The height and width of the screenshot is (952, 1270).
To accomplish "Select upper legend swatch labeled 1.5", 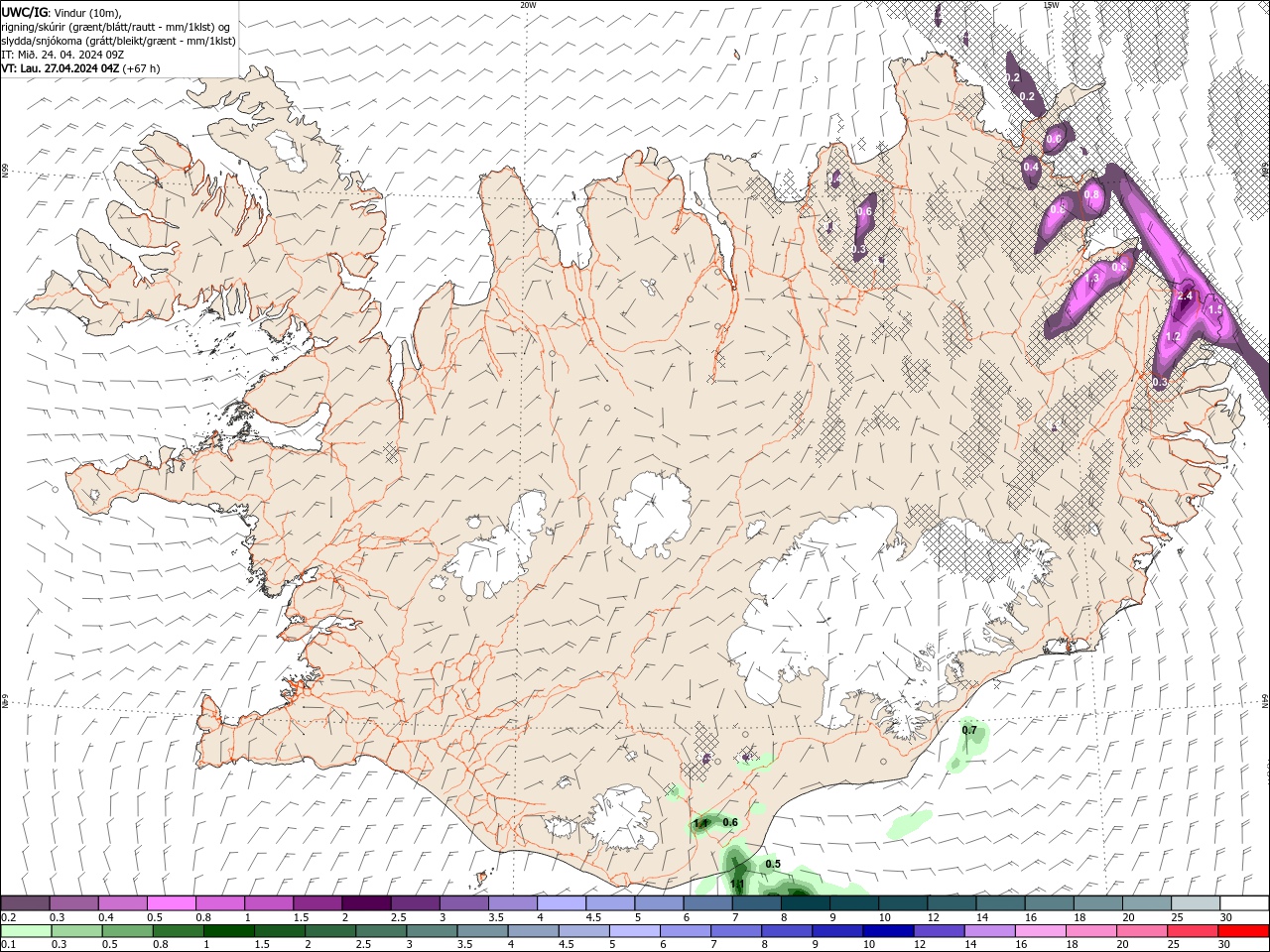I will (x=317, y=902).
